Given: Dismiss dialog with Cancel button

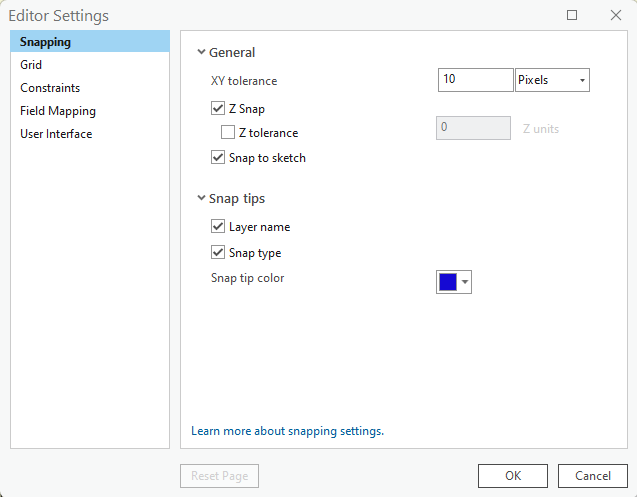Looking at the screenshot, I should [593, 476].
